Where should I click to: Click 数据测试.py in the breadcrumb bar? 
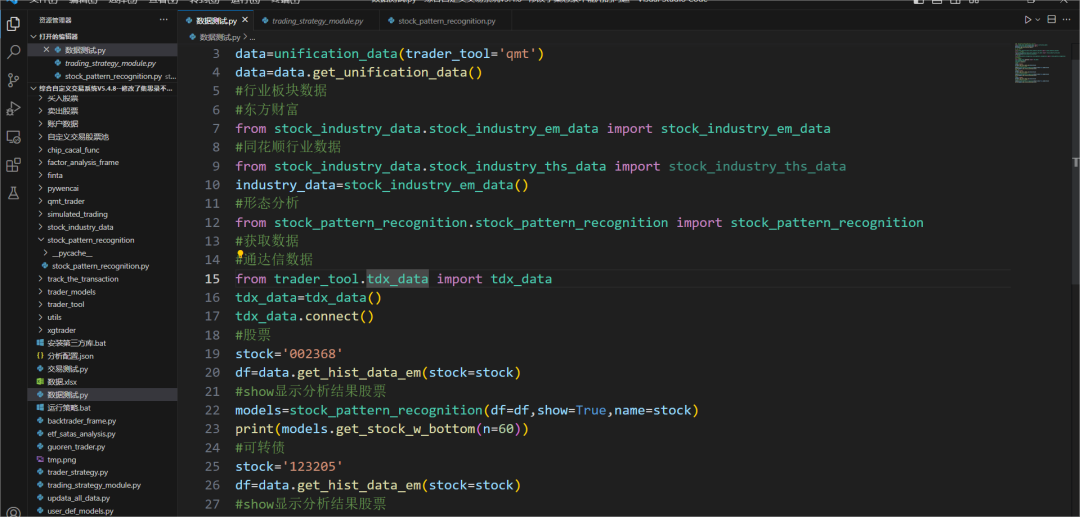click(220, 37)
